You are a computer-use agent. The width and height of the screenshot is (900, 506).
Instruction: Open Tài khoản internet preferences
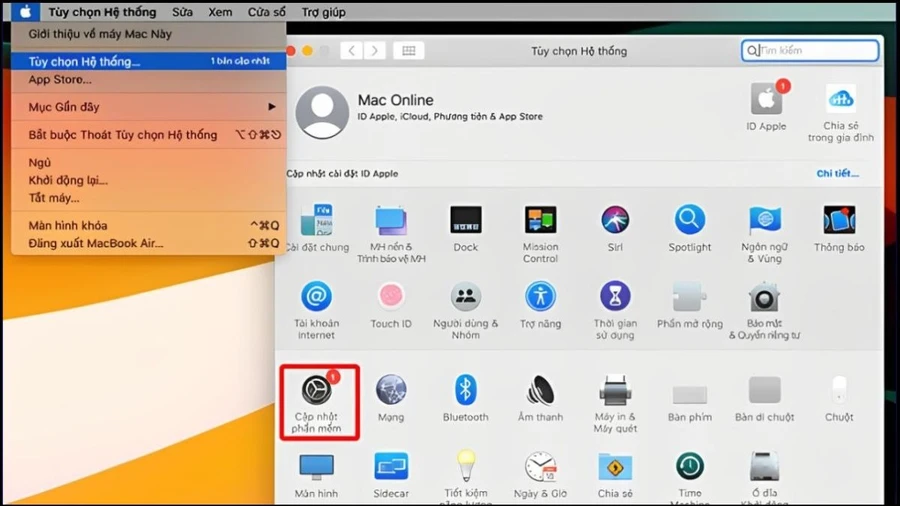pyautogui.click(x=316, y=310)
